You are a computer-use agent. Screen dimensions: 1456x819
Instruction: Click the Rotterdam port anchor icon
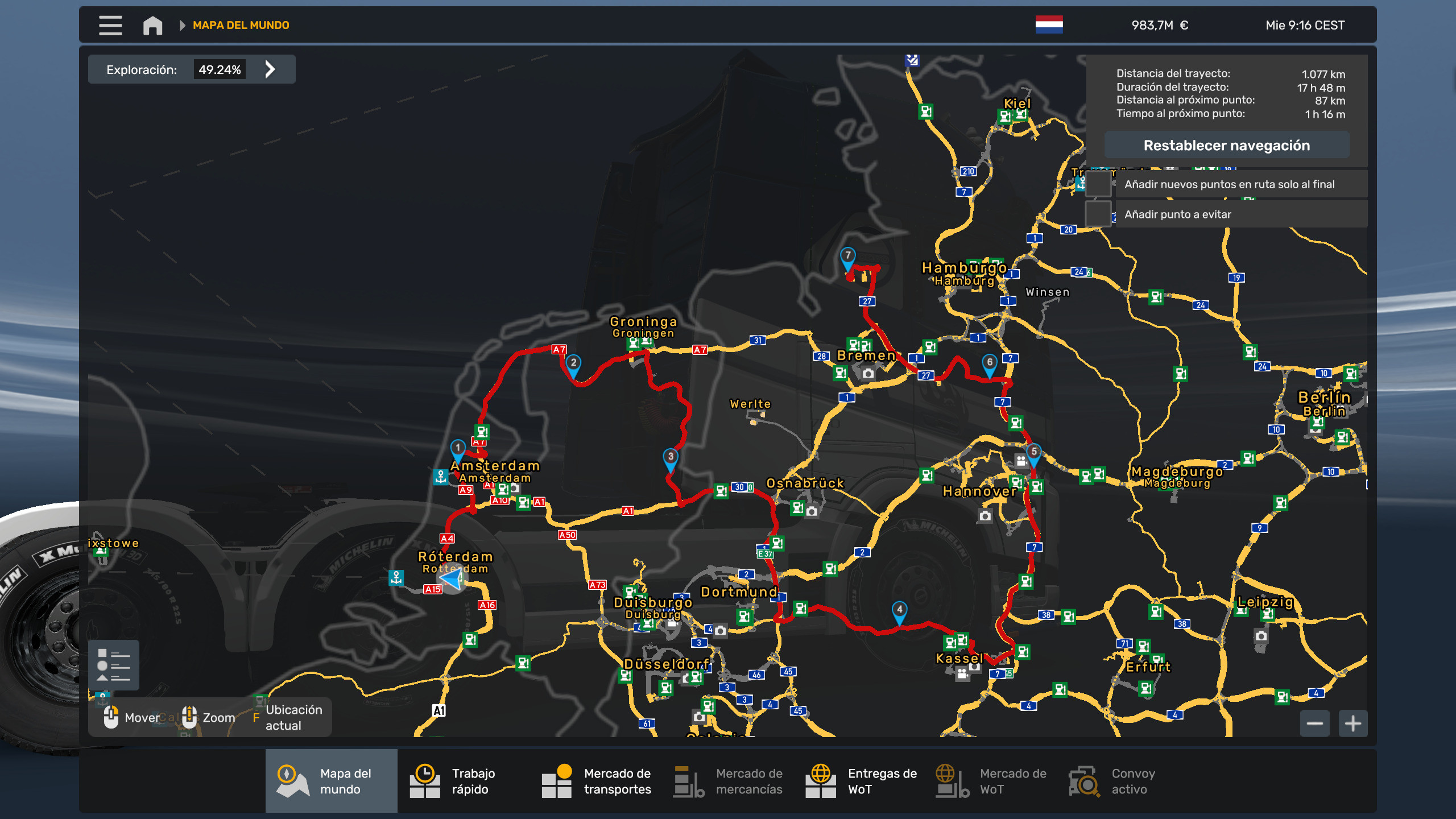pos(396,577)
